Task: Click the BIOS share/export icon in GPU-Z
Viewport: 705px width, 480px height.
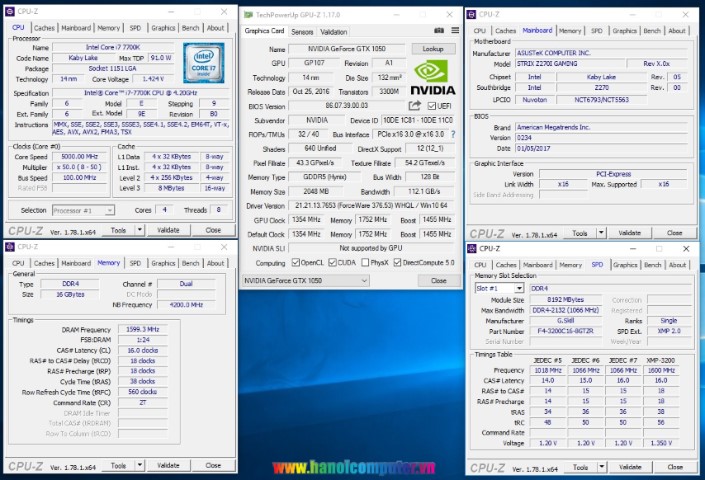Action: click(x=415, y=106)
